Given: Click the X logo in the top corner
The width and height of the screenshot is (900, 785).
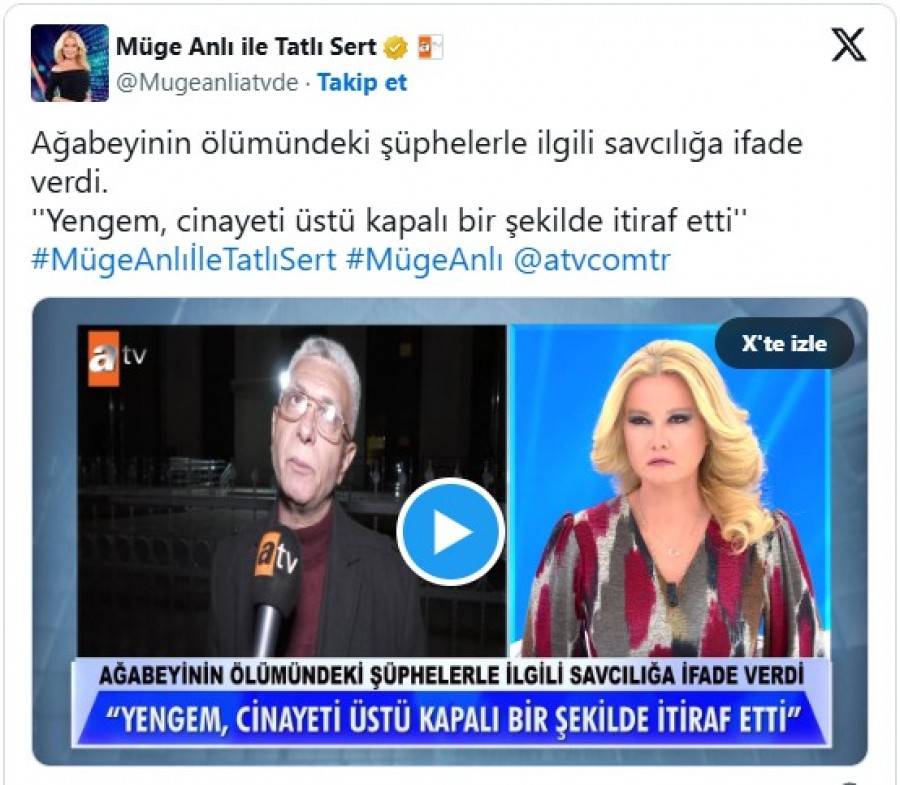Looking at the screenshot, I should [x=848, y=45].
